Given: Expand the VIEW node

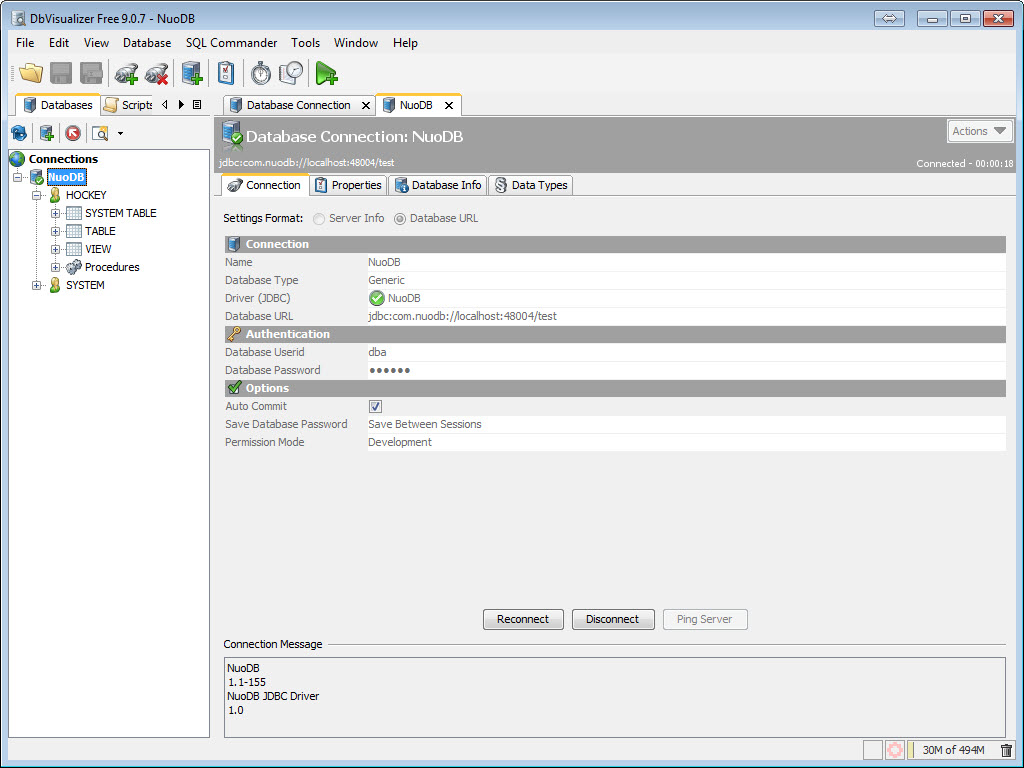Looking at the screenshot, I should click(56, 249).
